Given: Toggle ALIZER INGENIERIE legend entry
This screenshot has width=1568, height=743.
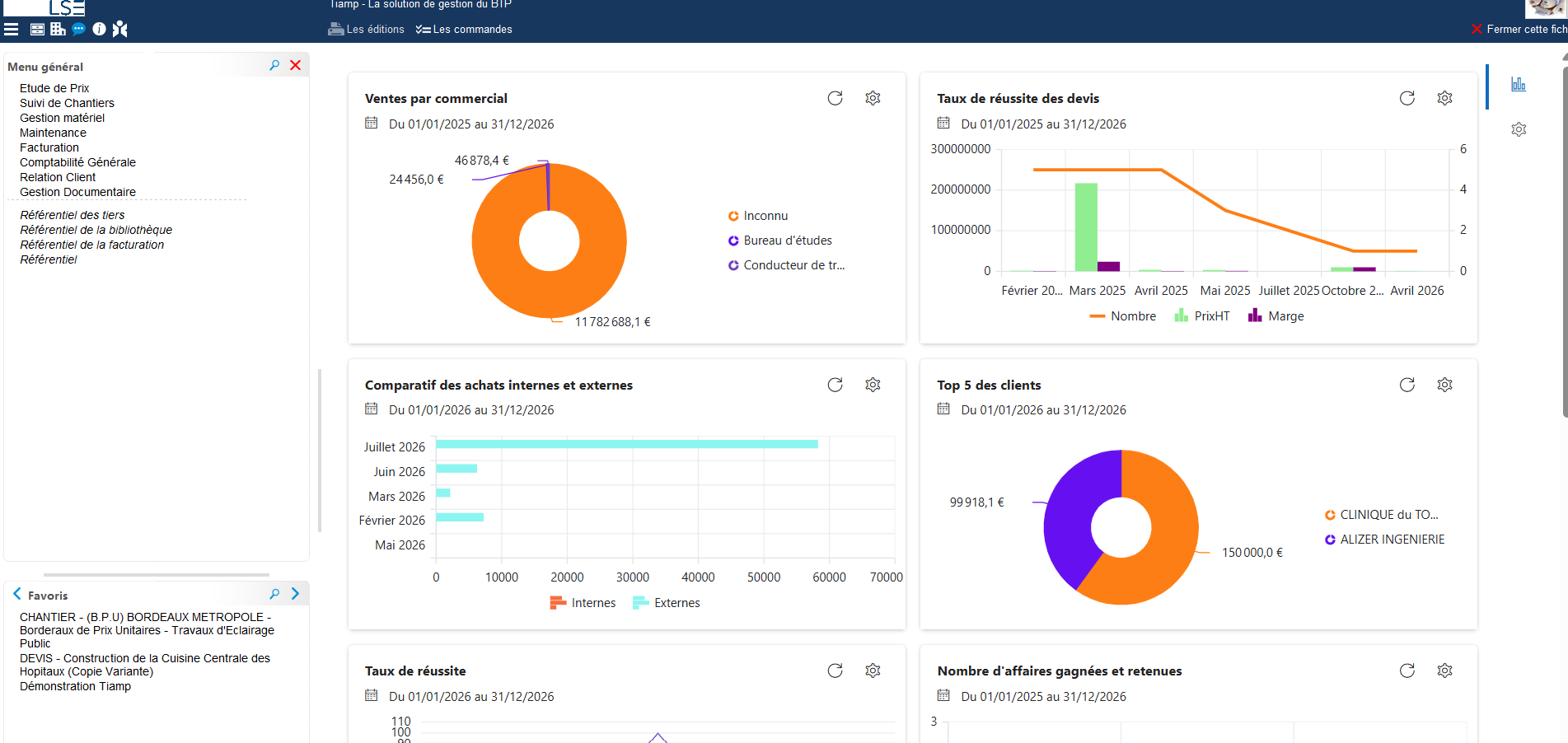Looking at the screenshot, I should 1384,540.
